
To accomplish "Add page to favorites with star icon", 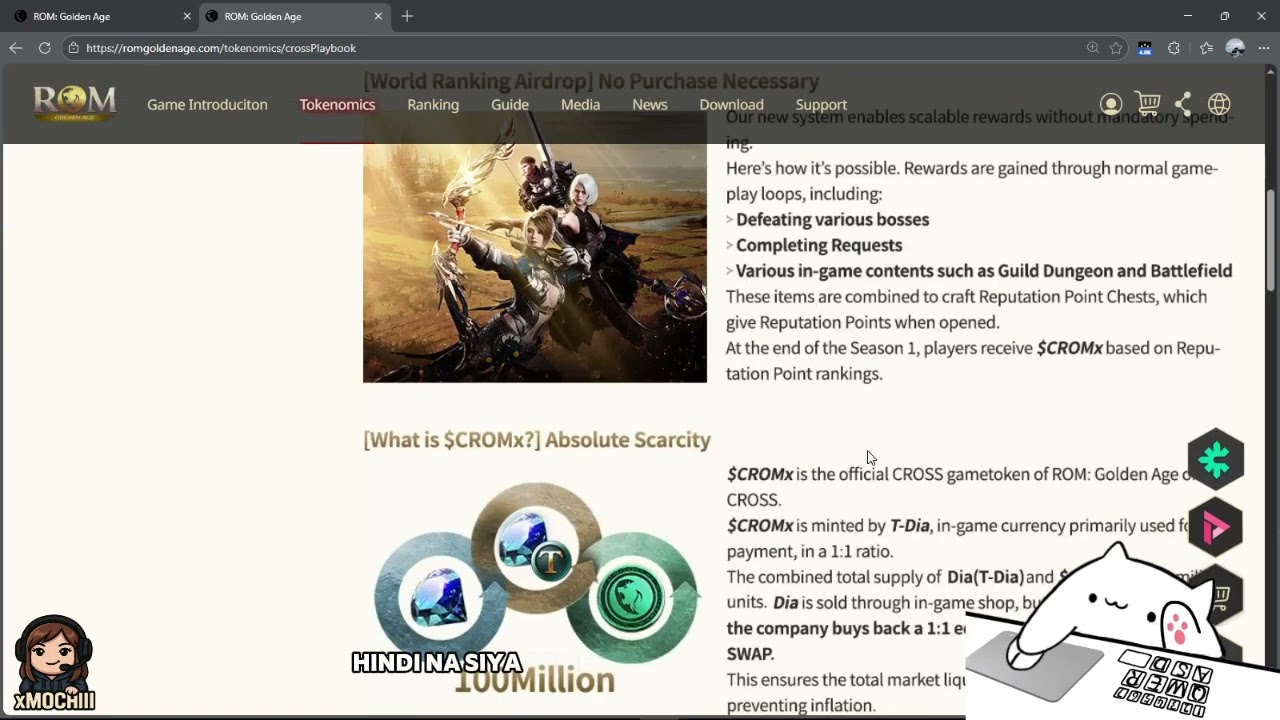I will [1116, 48].
